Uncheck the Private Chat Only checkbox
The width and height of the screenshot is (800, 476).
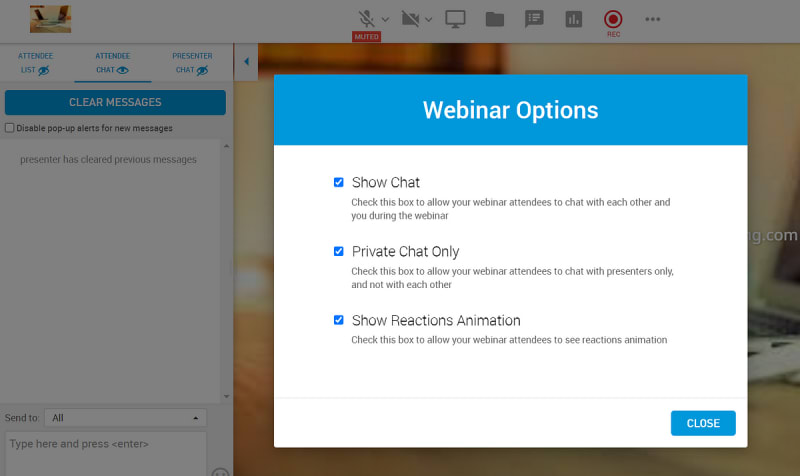[x=339, y=251]
